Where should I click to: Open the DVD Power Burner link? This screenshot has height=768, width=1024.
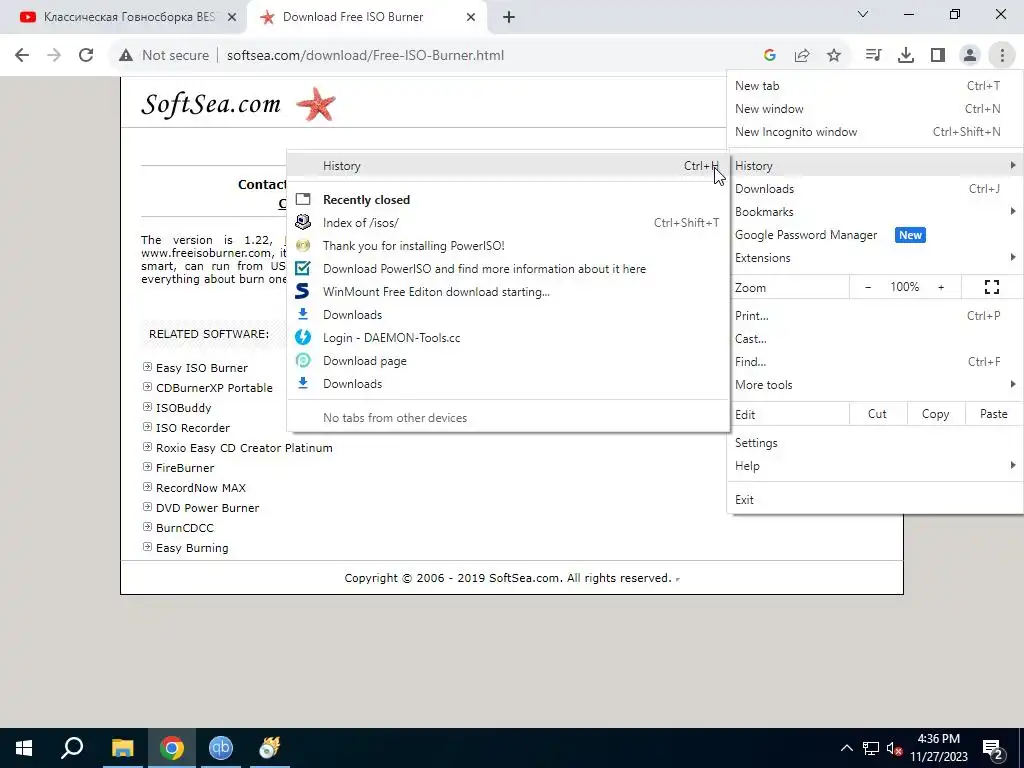(208, 508)
